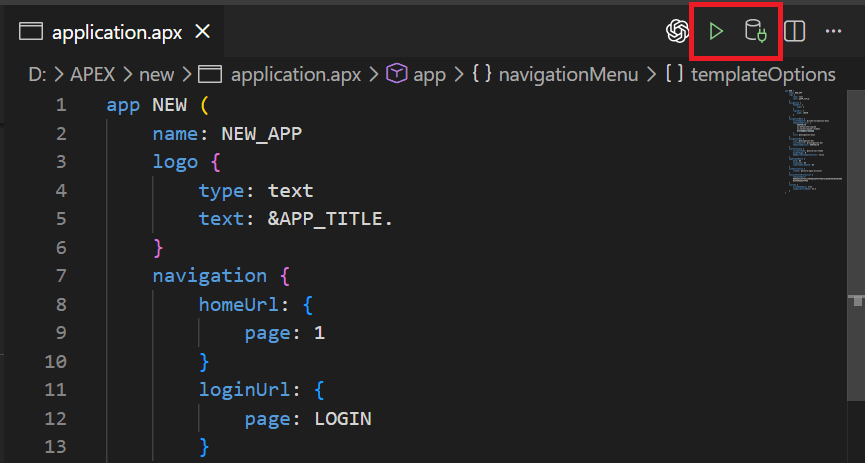Click the 'homeUrl: {' line
865x463 pixels.
pyautogui.click(x=256, y=304)
